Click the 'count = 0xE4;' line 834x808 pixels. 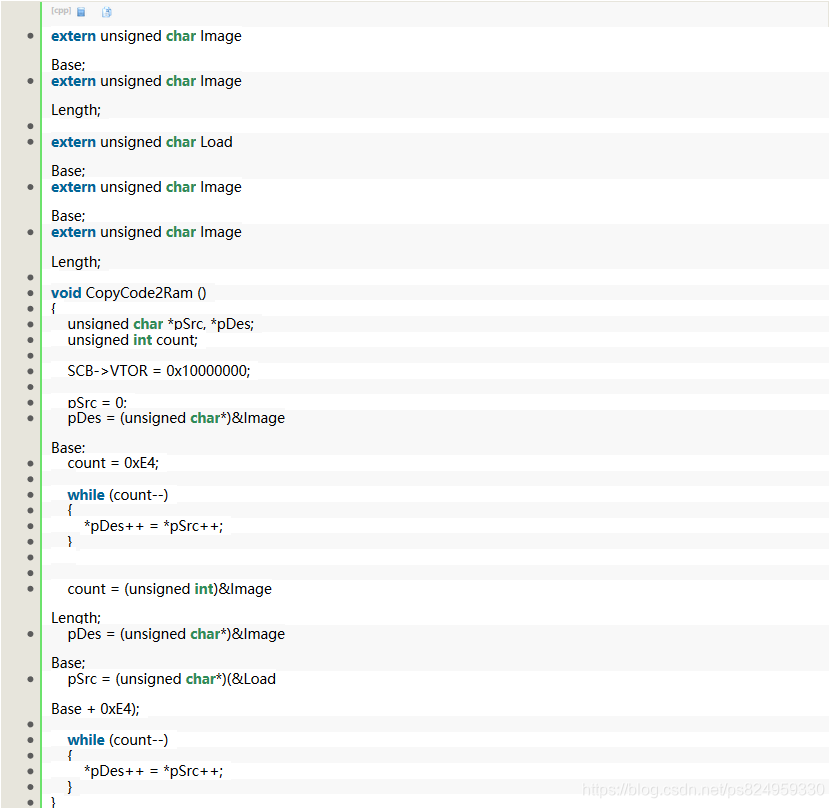click(113, 463)
